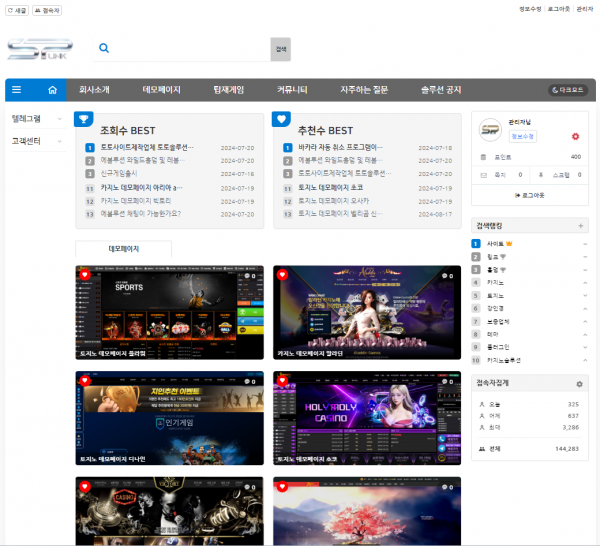Select the 데모페이지 tab above the thumbnails
The image size is (600, 546).
pyautogui.click(x=123, y=248)
